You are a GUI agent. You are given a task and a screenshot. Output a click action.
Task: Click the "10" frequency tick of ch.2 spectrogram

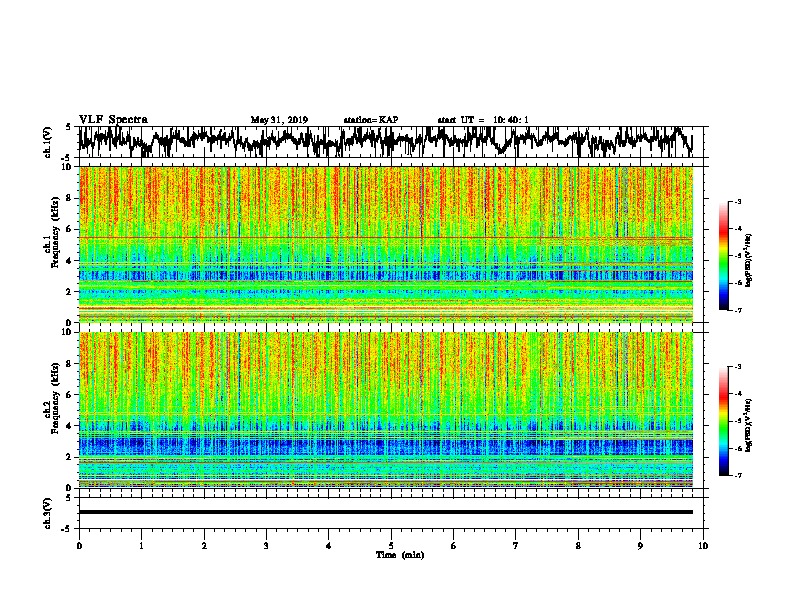pyautogui.click(x=68, y=332)
